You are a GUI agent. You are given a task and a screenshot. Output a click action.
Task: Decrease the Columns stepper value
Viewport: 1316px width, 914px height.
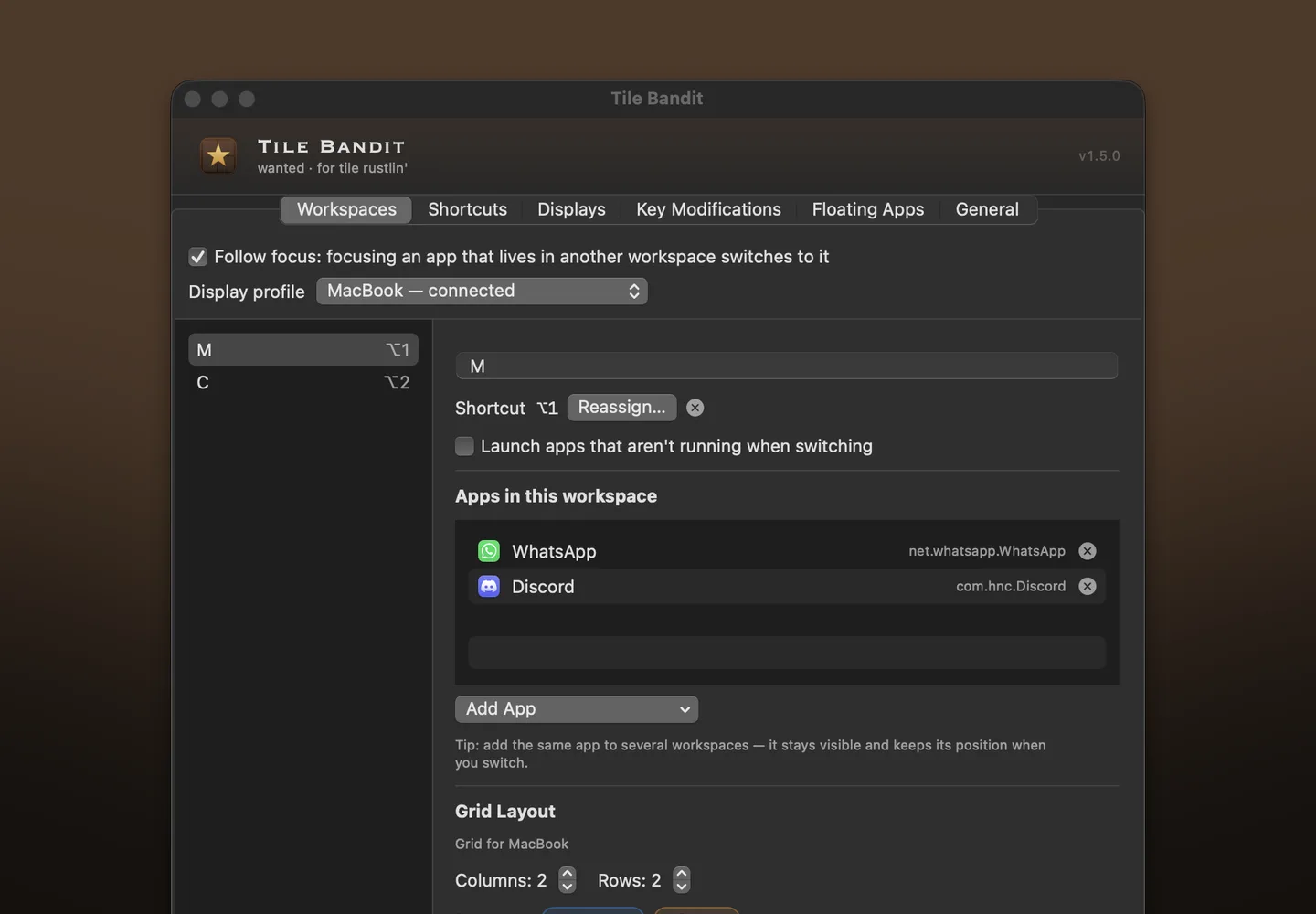point(568,887)
